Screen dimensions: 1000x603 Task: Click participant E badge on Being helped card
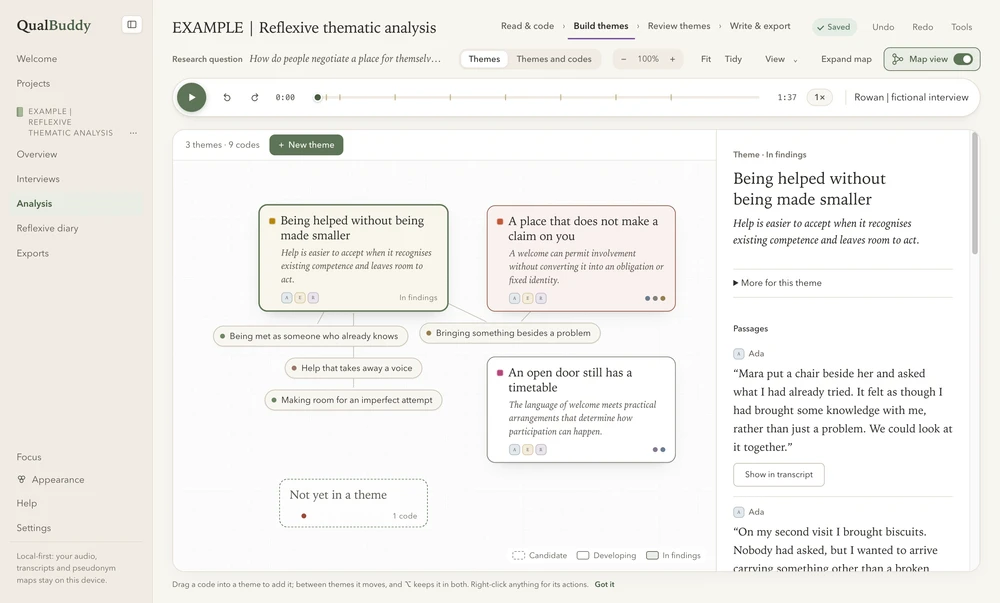[300, 298]
